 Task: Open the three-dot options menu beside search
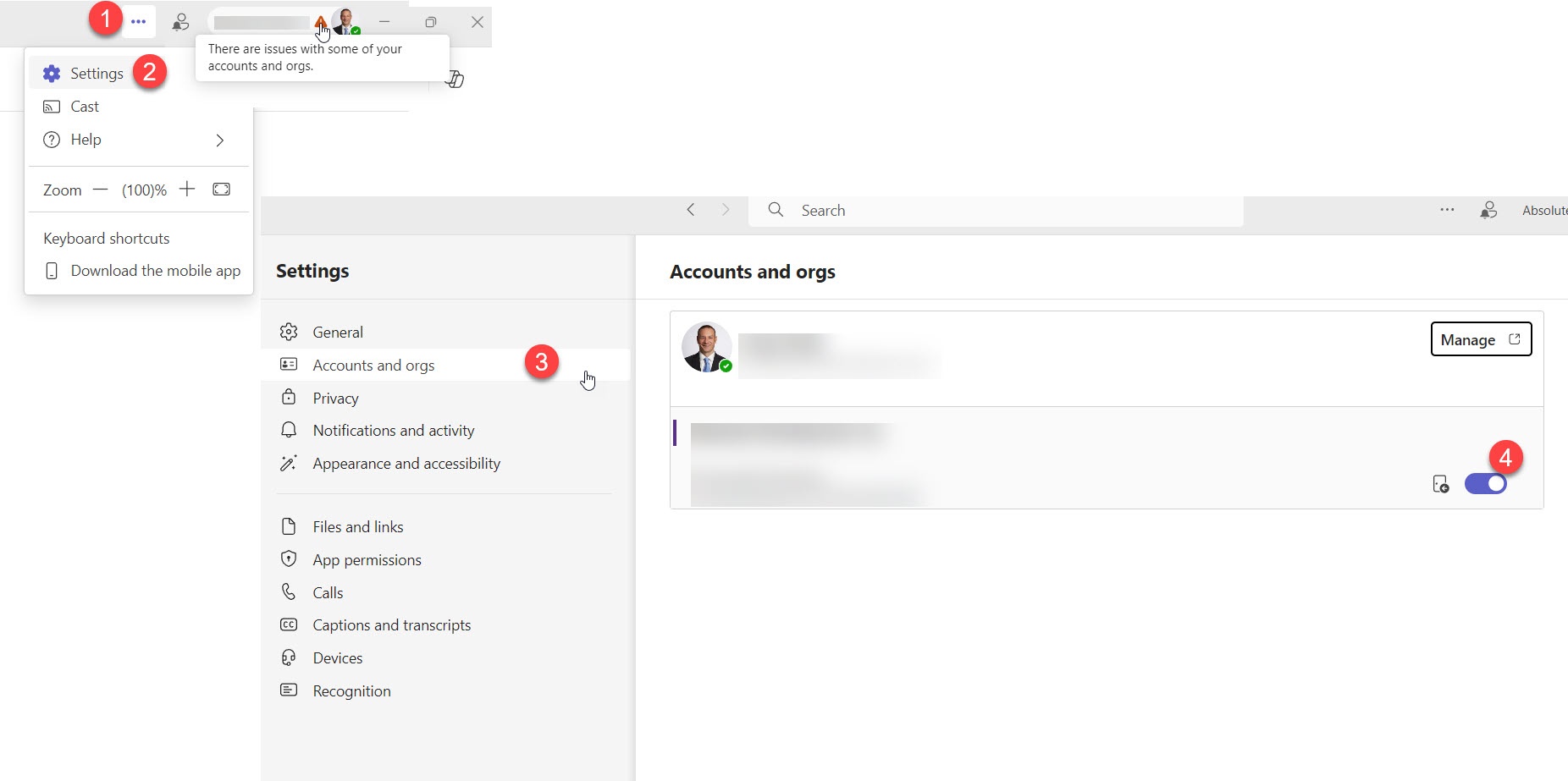pyautogui.click(x=1447, y=210)
